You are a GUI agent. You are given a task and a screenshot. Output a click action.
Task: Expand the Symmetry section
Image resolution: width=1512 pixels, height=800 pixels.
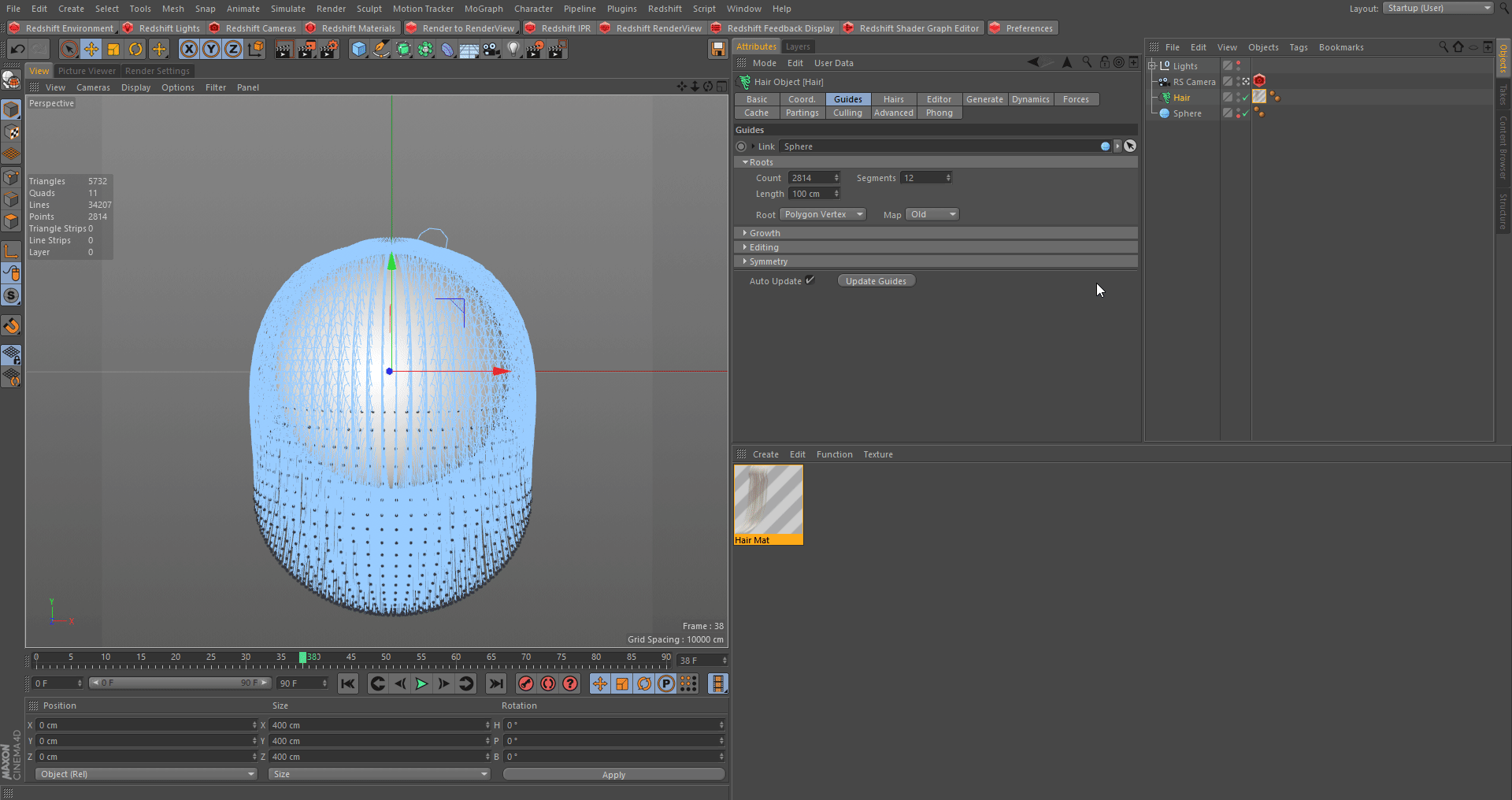(x=768, y=261)
